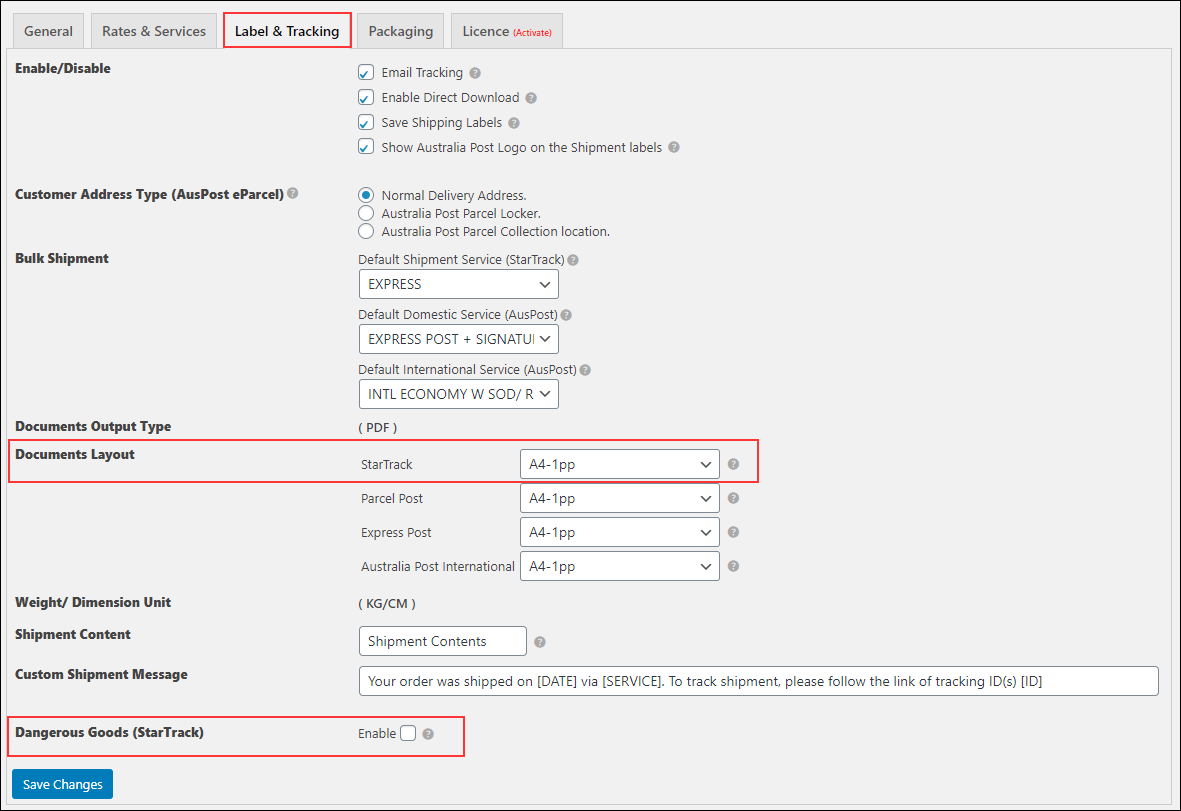
Task: Uncheck the Email Tracking checkbox
Action: pyautogui.click(x=366, y=72)
